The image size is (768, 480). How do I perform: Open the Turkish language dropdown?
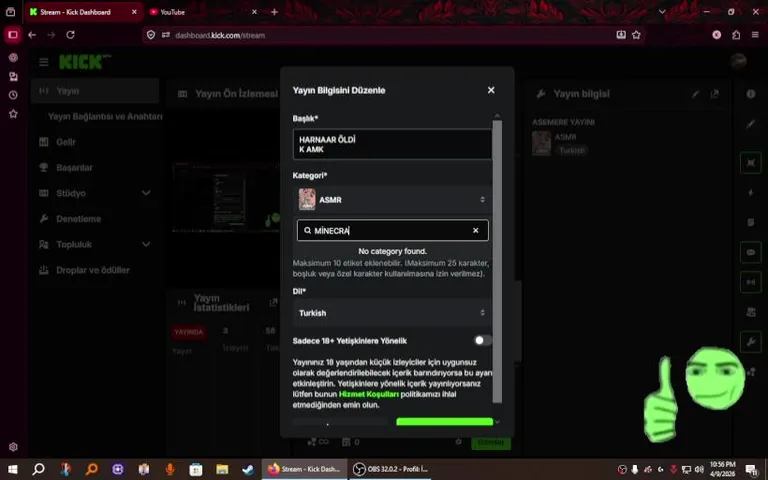[392, 312]
